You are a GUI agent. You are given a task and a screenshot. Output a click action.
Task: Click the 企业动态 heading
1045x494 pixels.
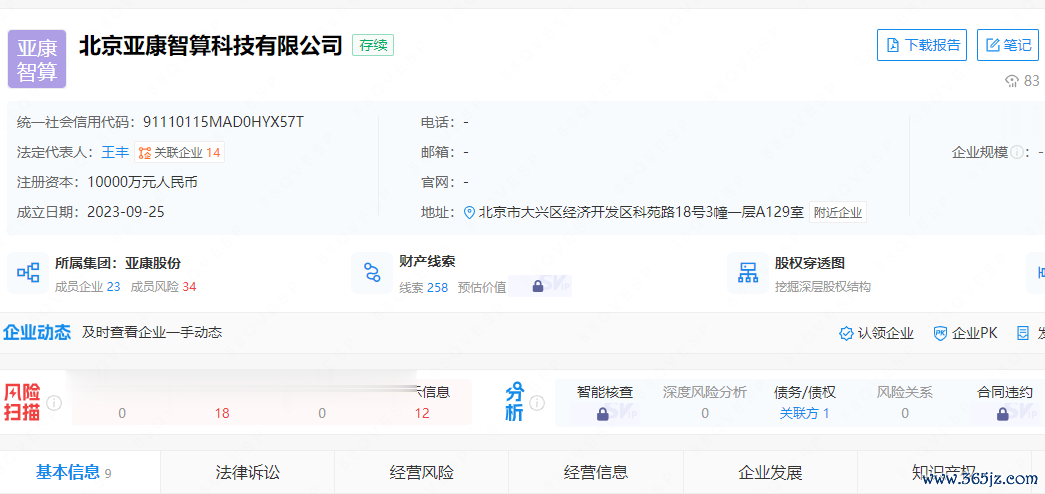click(37, 333)
